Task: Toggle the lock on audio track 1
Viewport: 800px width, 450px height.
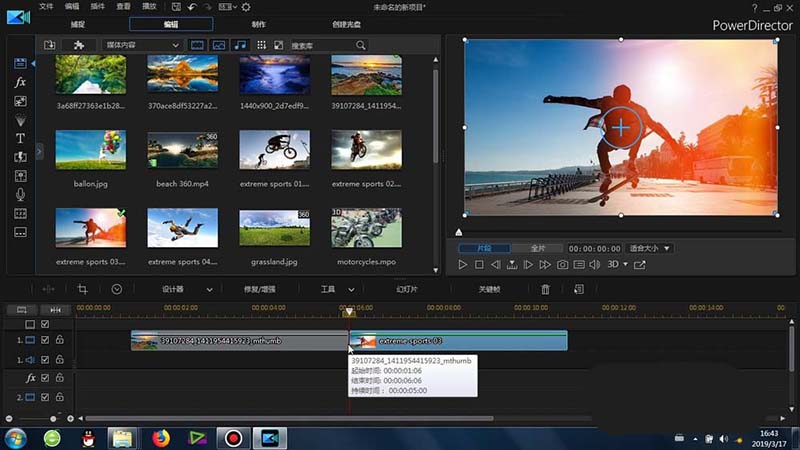Action: pos(60,360)
